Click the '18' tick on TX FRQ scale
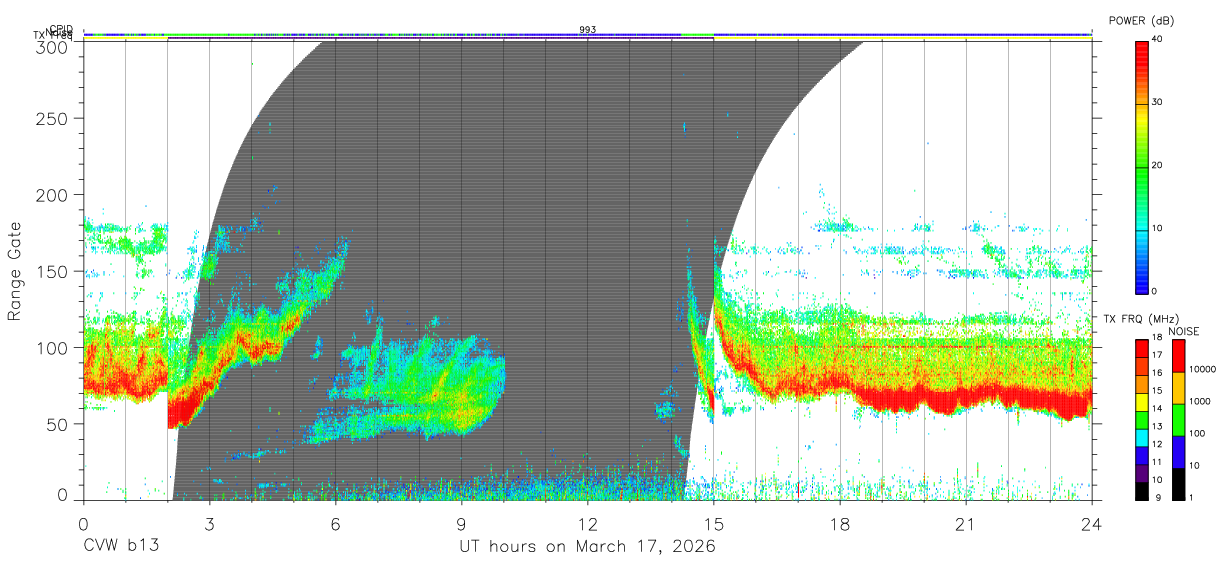The height and width of the screenshot is (567, 1228). 1157,339
